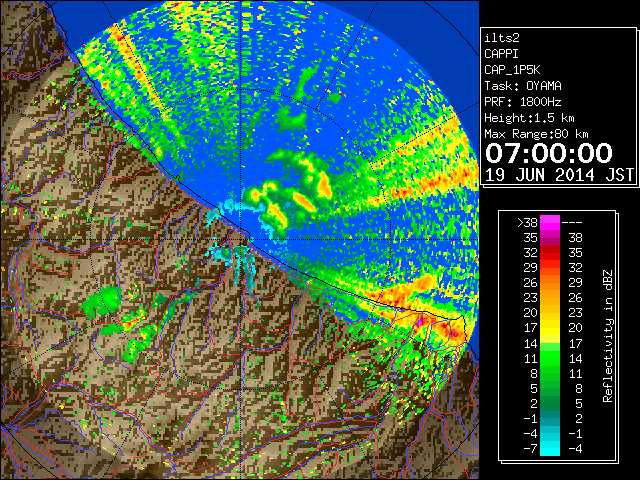Pick the red-orange 29–32 dBZ band
640x480 pixels.
point(550,268)
